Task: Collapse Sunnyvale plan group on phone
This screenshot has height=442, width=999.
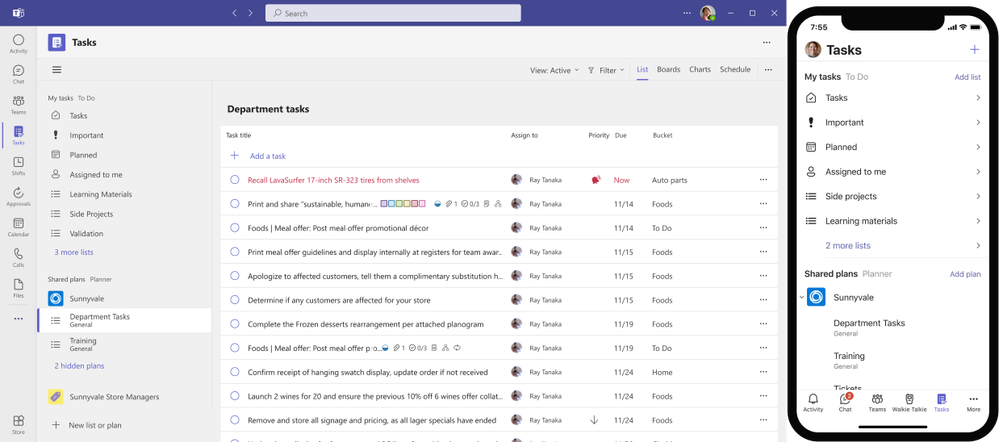Action: [x=802, y=297]
